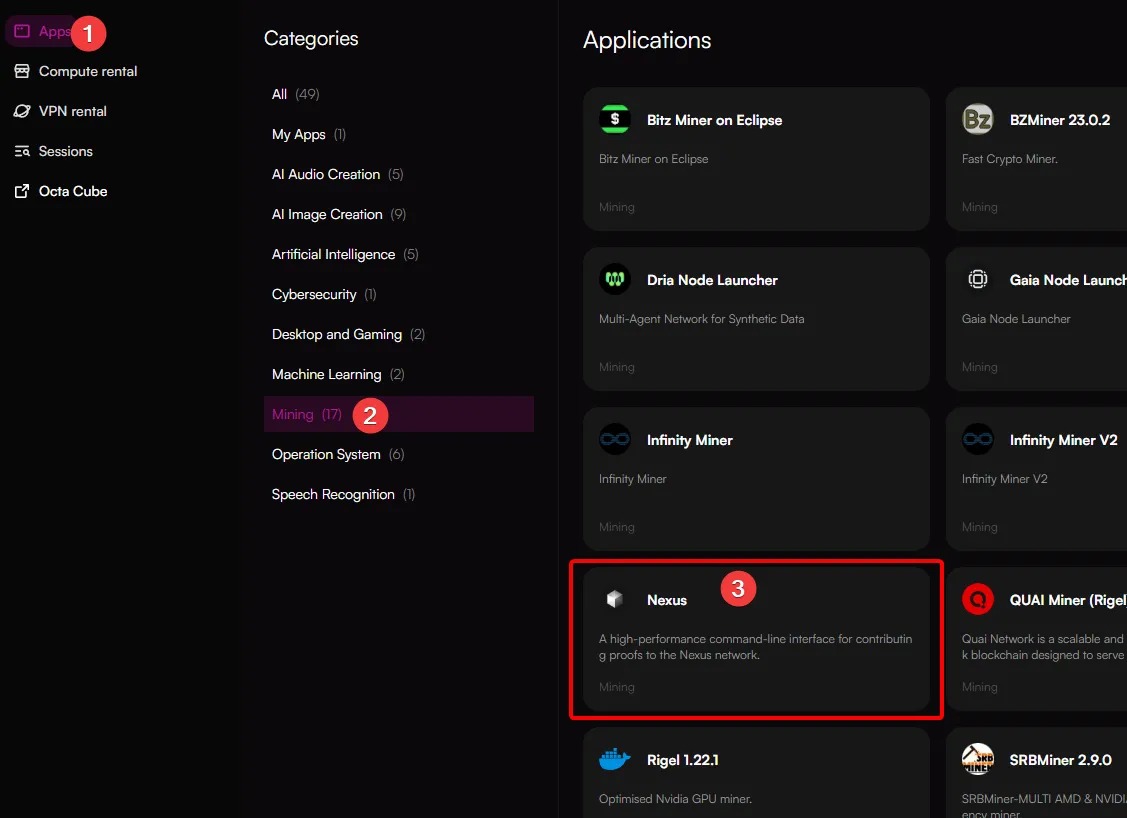Image resolution: width=1127 pixels, height=818 pixels.
Task: Click the Sessions list-search icon
Action: [x=22, y=151]
